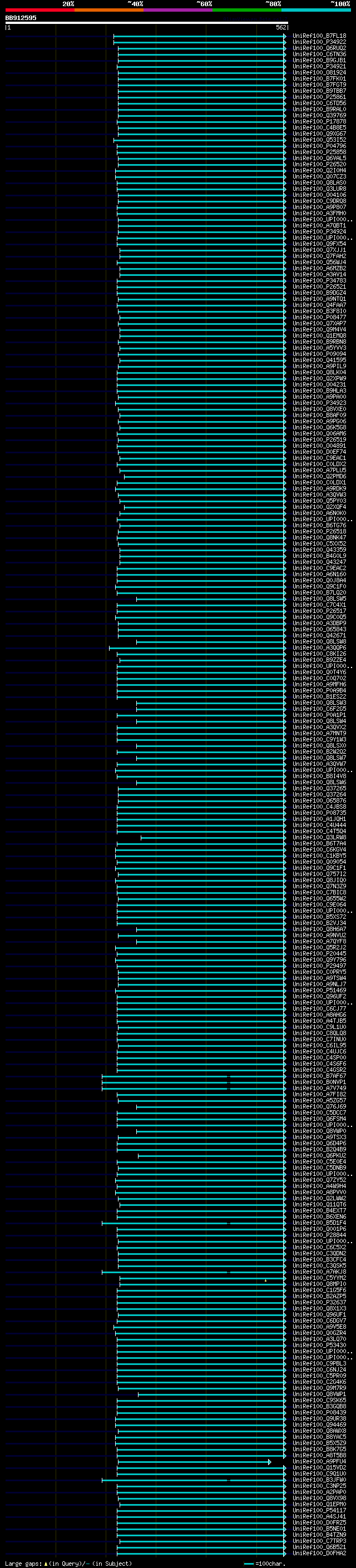This screenshot has height=1568, width=356.
Task: Select the UniRef100_Q8JIQ0 label
Action: point(319,880)
